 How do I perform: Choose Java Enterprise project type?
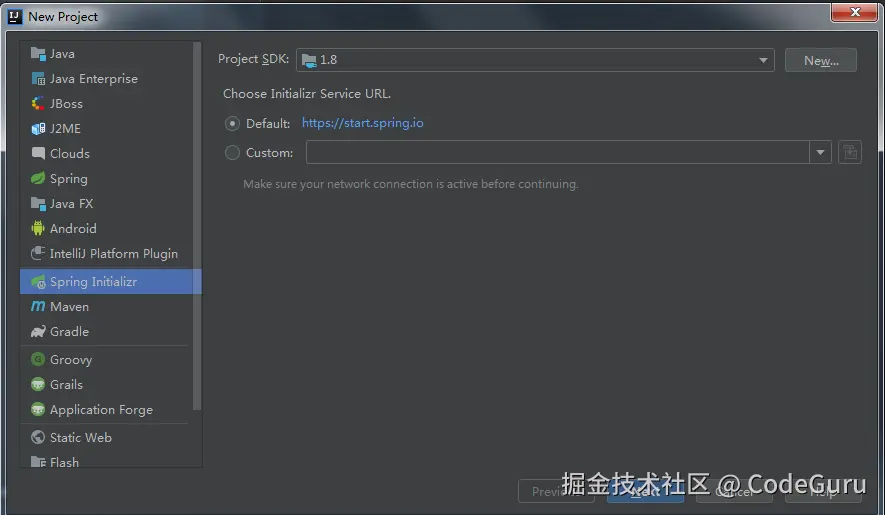tap(106, 79)
